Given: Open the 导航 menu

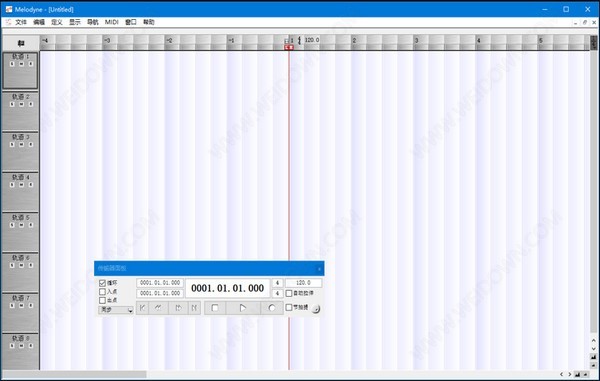Looking at the screenshot, I should [x=93, y=22].
